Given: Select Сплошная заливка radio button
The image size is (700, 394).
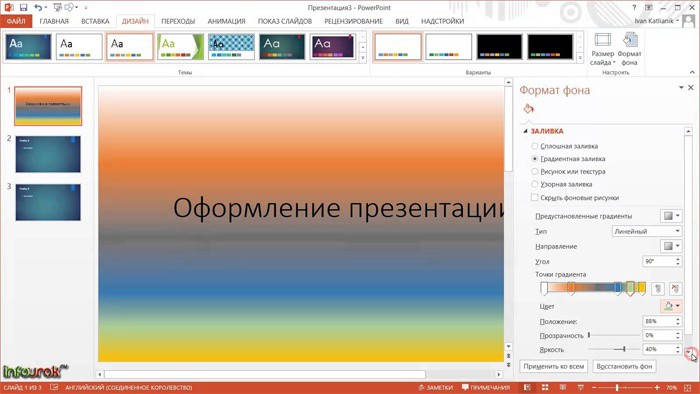Looking at the screenshot, I should coord(534,146).
